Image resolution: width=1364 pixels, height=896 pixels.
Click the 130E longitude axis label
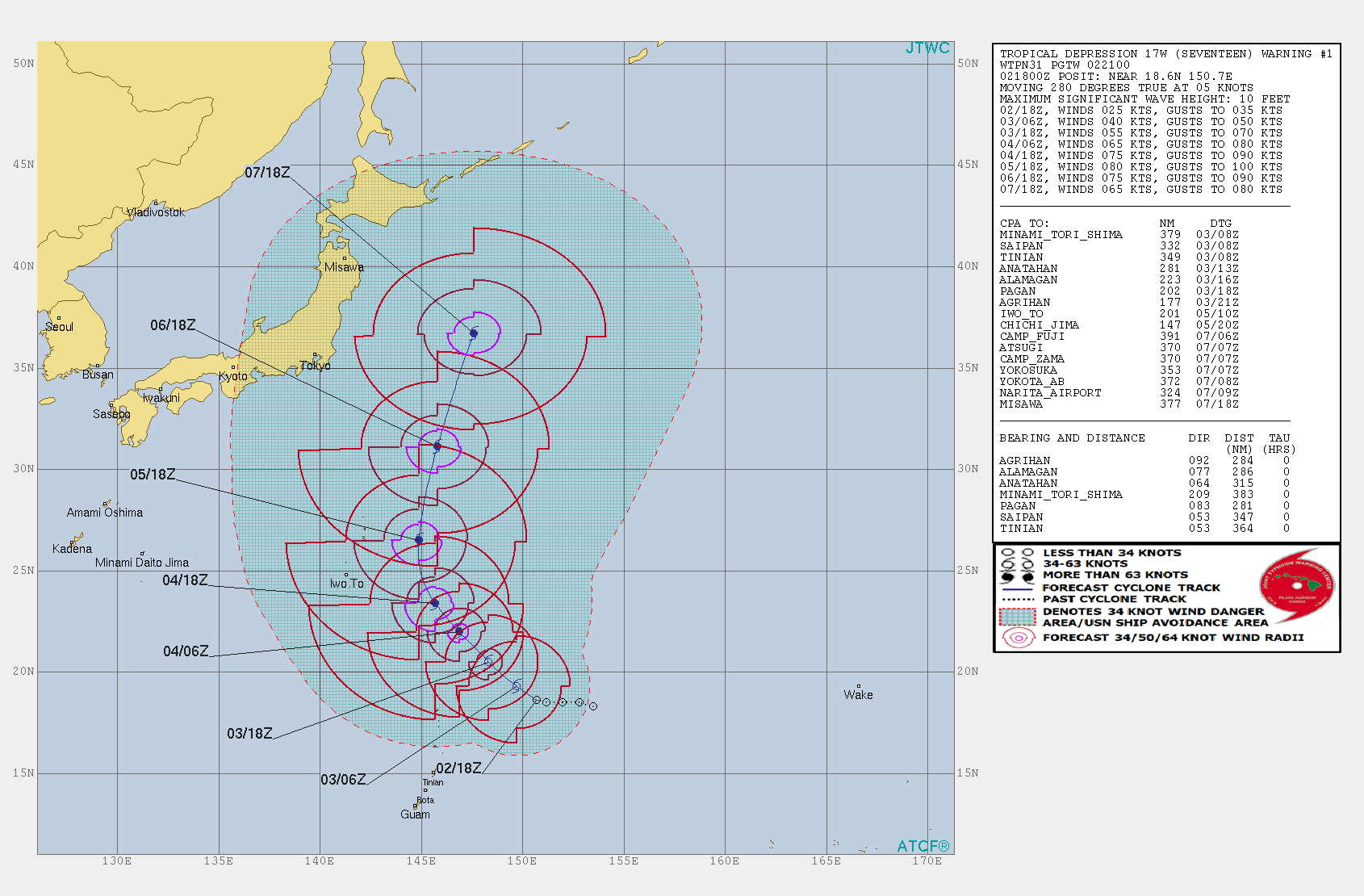(117, 861)
